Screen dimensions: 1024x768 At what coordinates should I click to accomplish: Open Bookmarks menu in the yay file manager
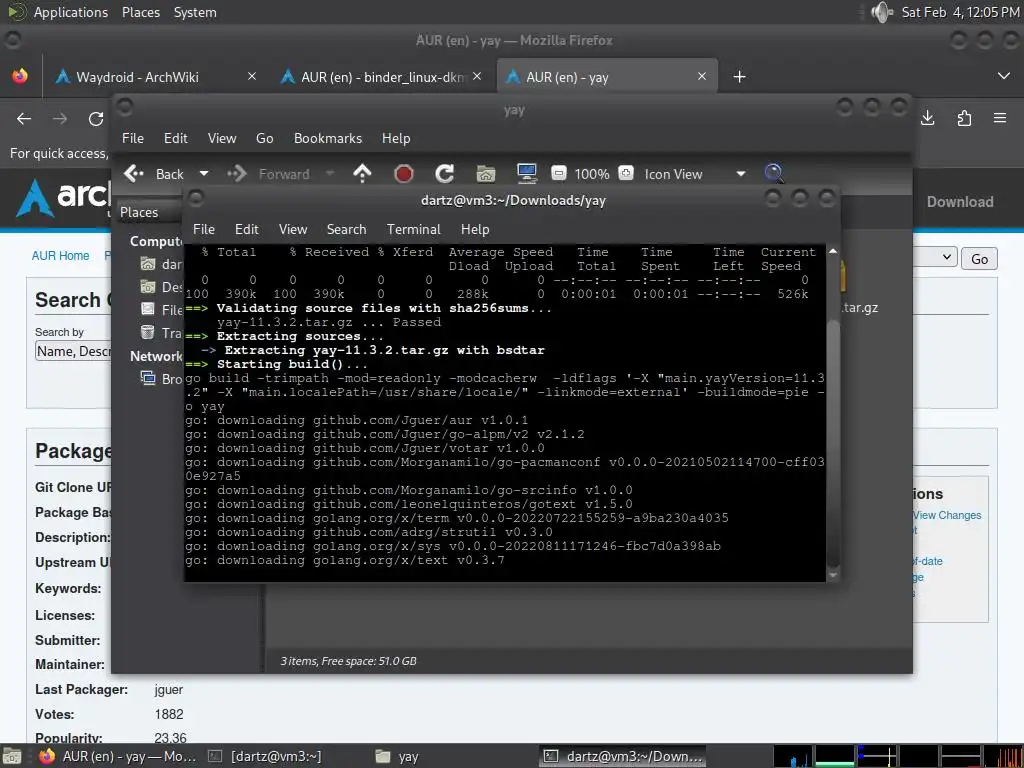[328, 138]
